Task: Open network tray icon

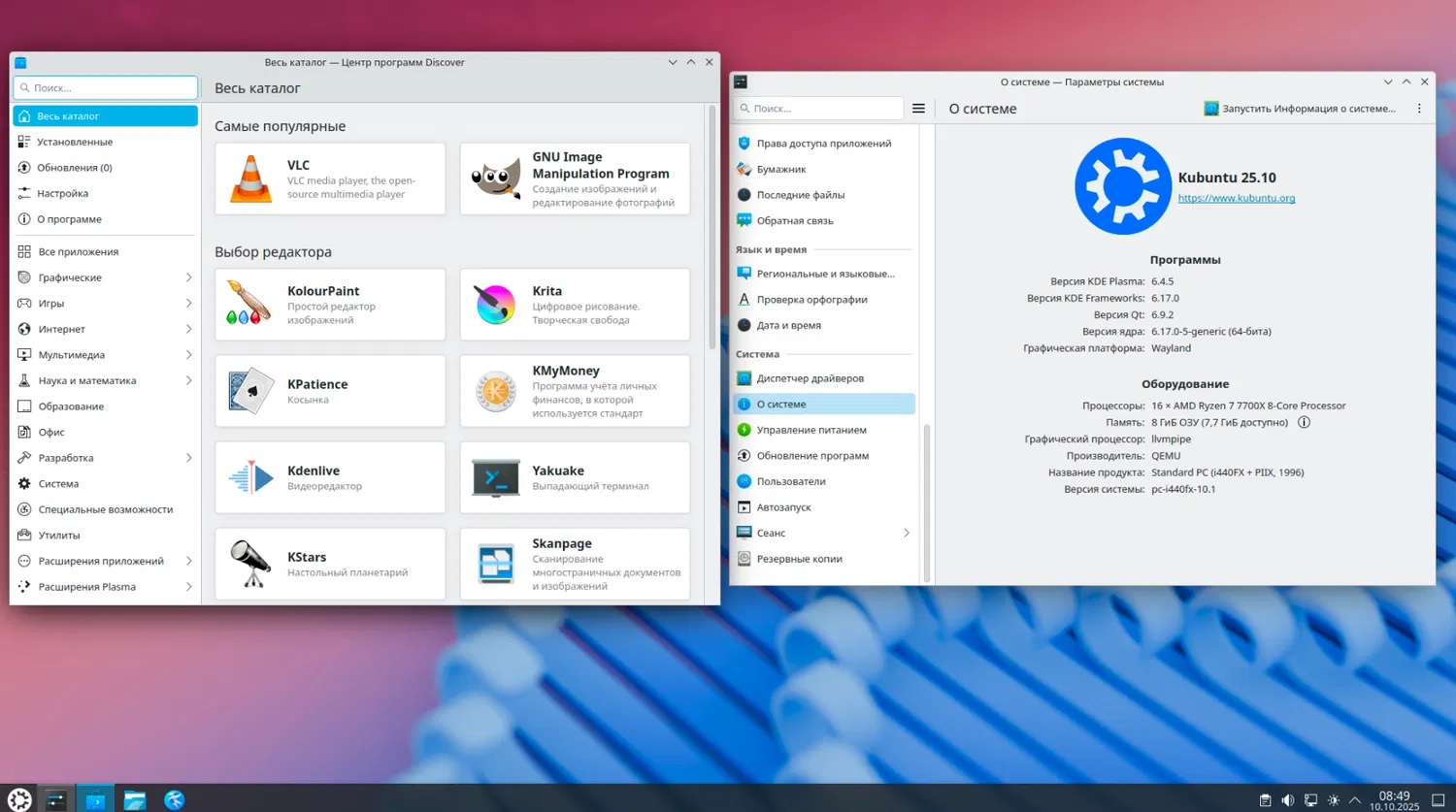Action: pyautogui.click(x=1310, y=800)
